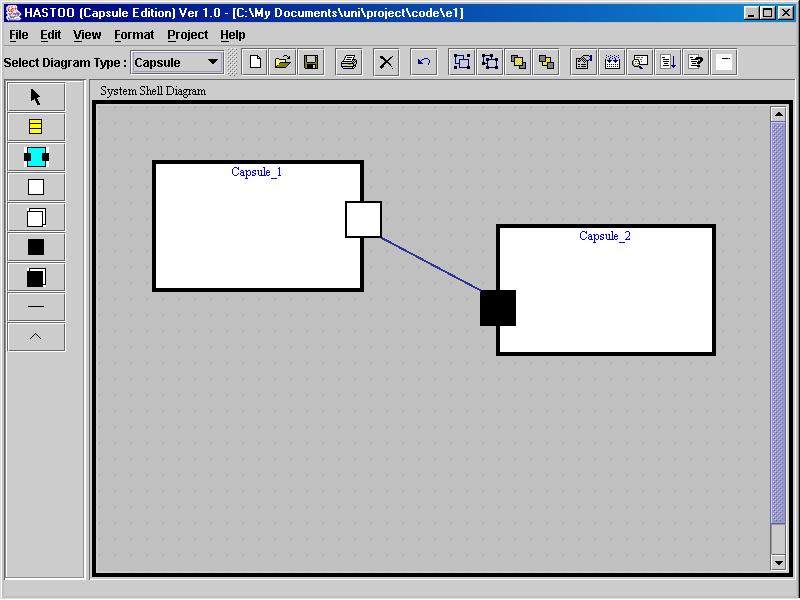This screenshot has width=800, height=600.
Task: Open the Format menu
Action: [x=134, y=35]
